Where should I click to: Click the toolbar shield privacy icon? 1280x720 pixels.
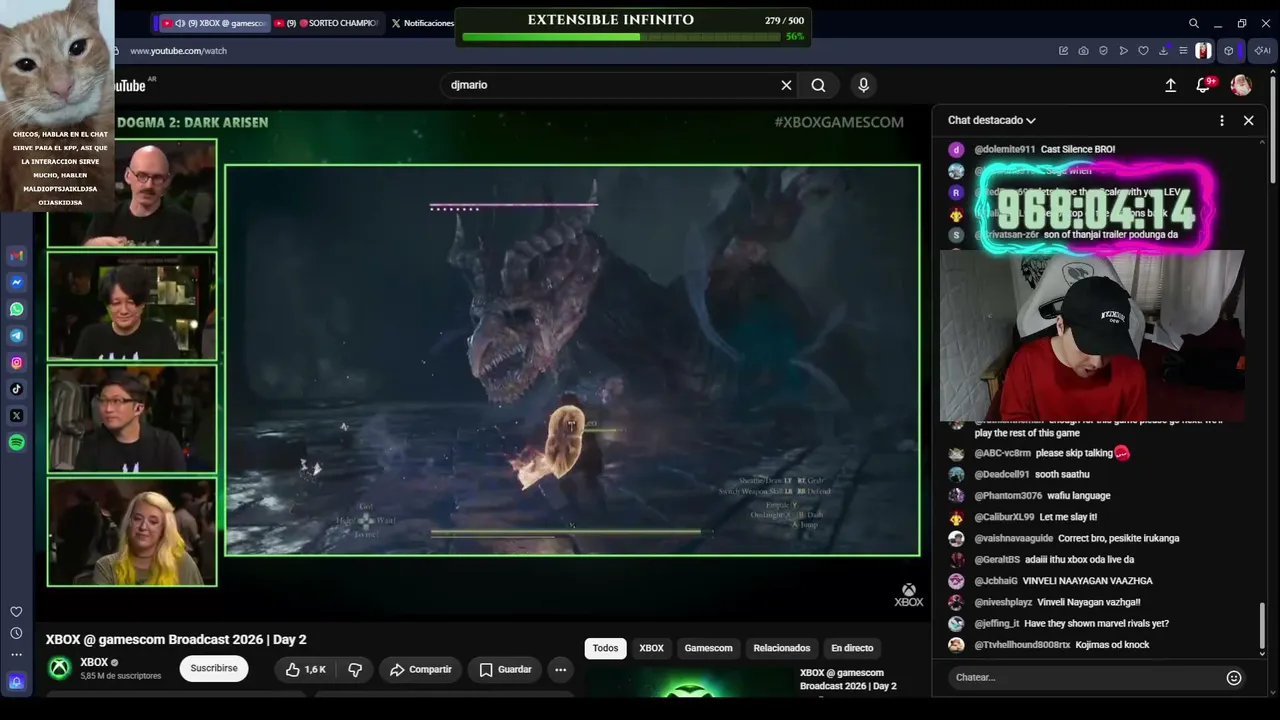pos(1103,51)
